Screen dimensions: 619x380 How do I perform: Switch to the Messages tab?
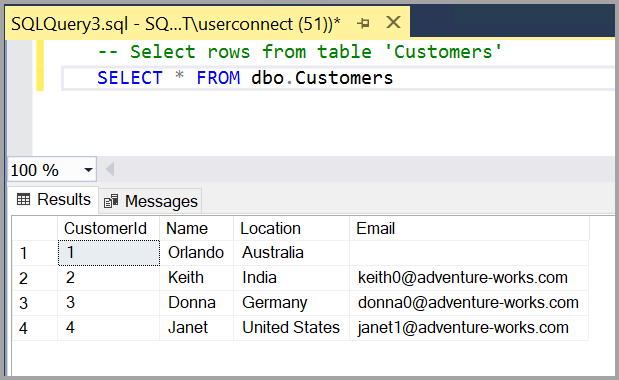pyautogui.click(x=150, y=201)
